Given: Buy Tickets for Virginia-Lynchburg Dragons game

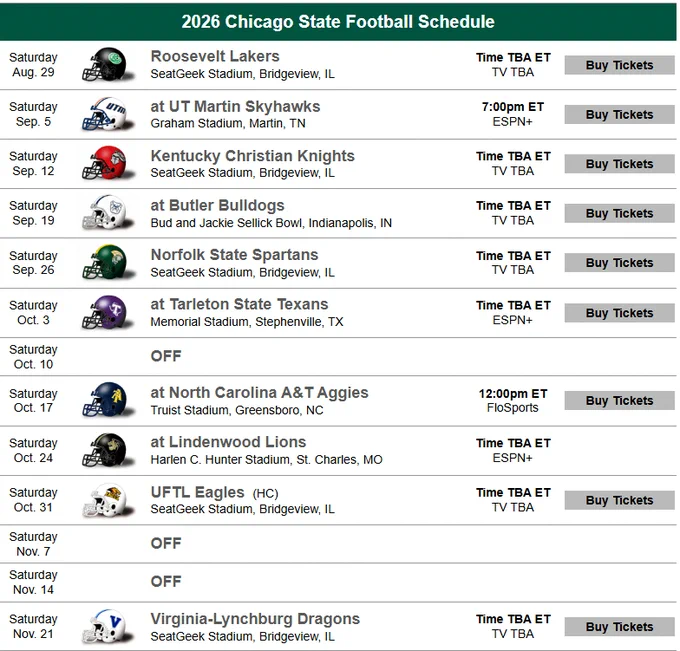Looking at the screenshot, I should click(619, 627).
